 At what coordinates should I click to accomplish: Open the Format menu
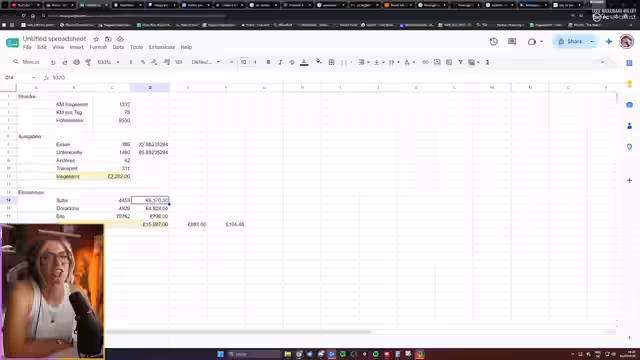point(98,47)
